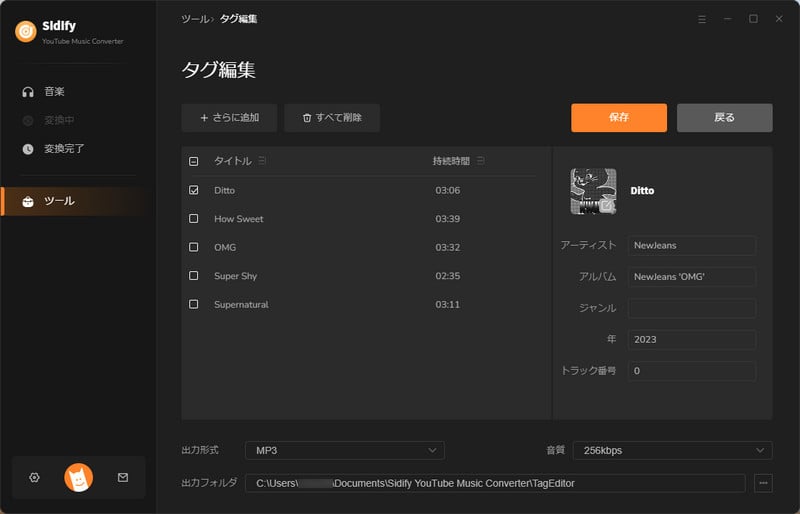Click the 戻る button
This screenshot has width=800, height=514.
point(724,118)
